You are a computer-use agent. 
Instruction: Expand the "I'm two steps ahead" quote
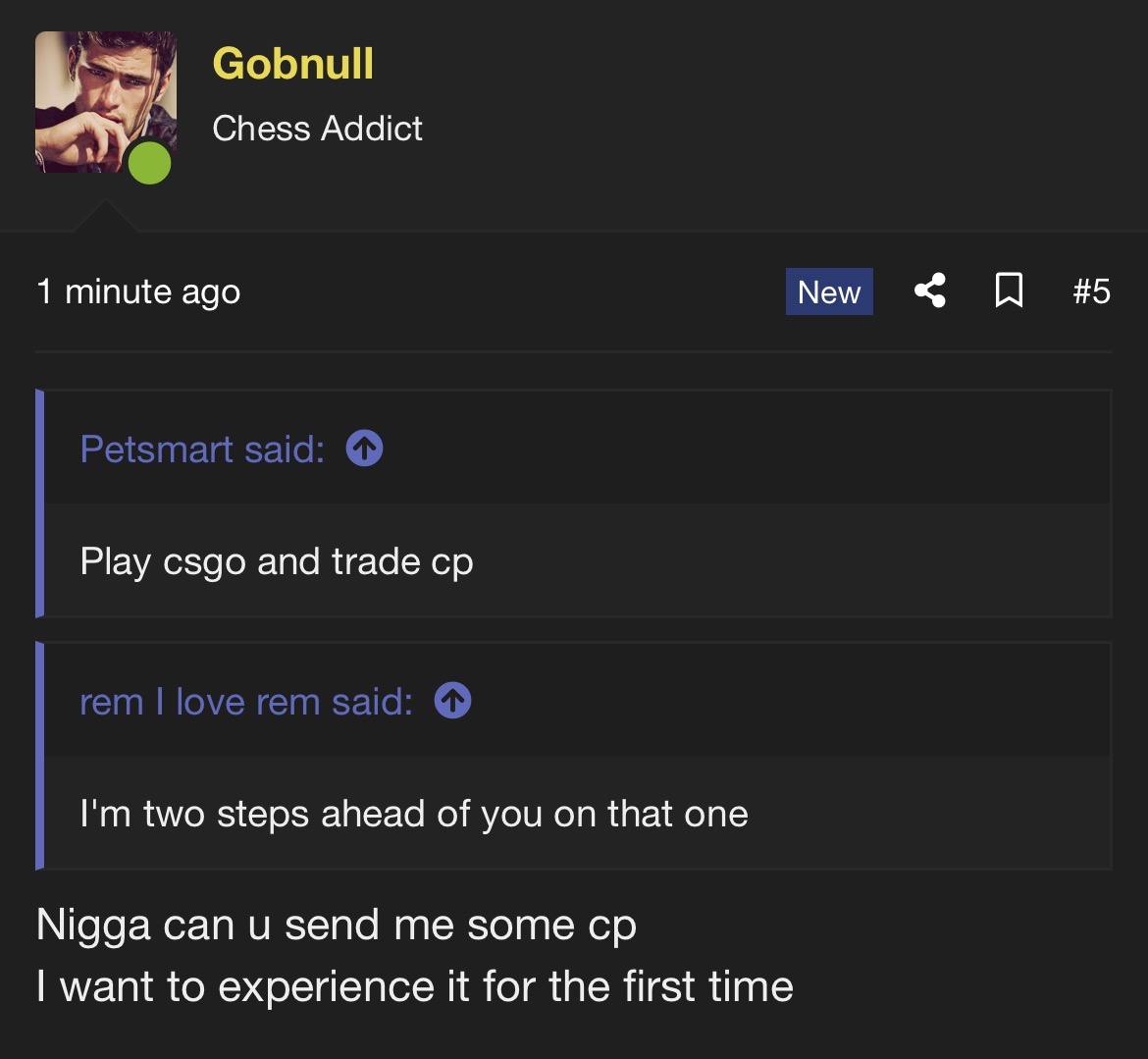pos(414,814)
